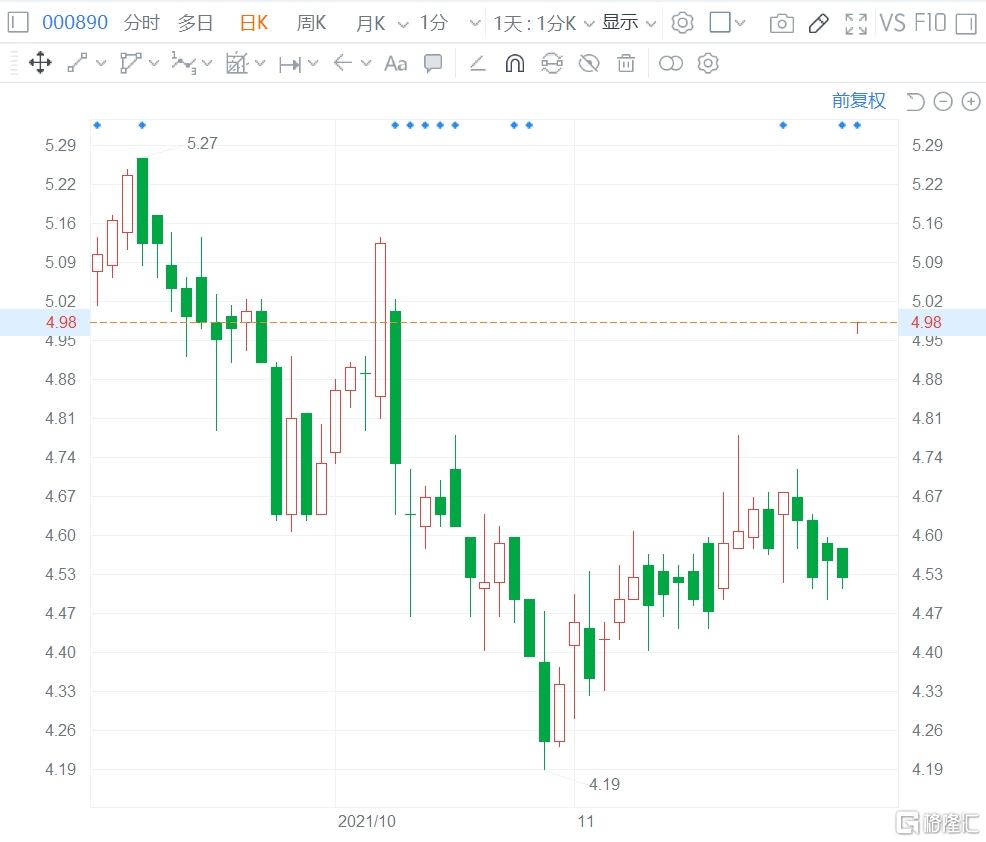Zoom in chart with plus icon

point(971,102)
